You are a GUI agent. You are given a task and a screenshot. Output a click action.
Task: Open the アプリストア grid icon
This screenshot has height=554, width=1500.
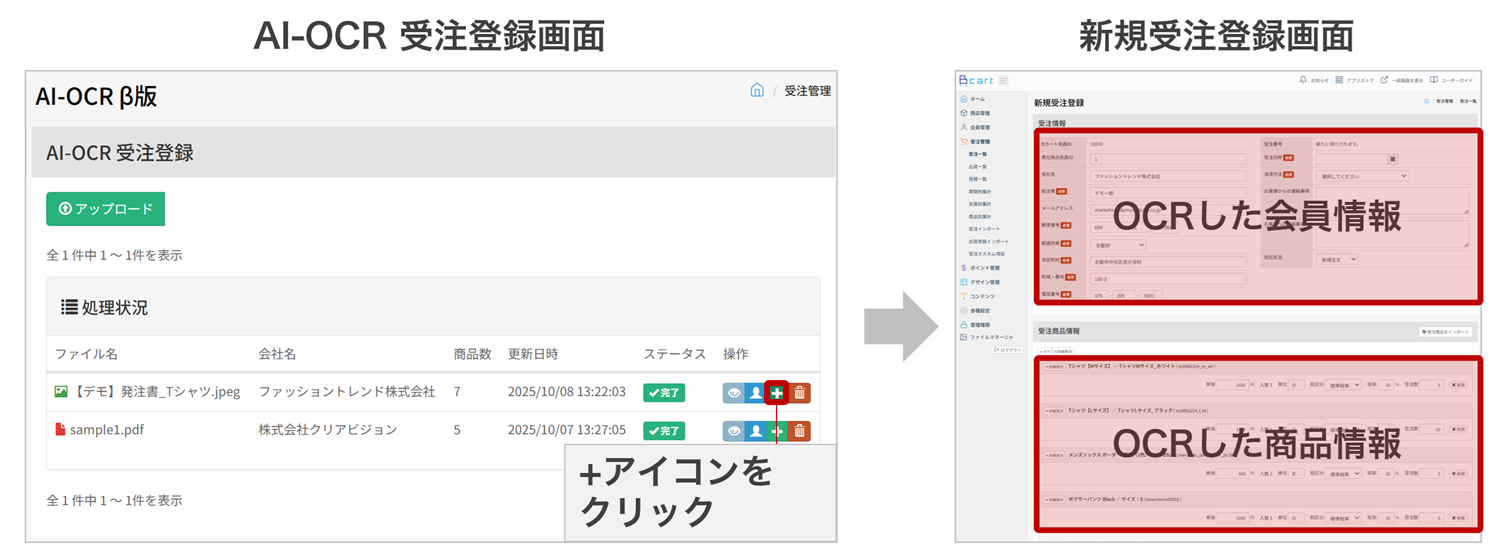[x=1339, y=80]
